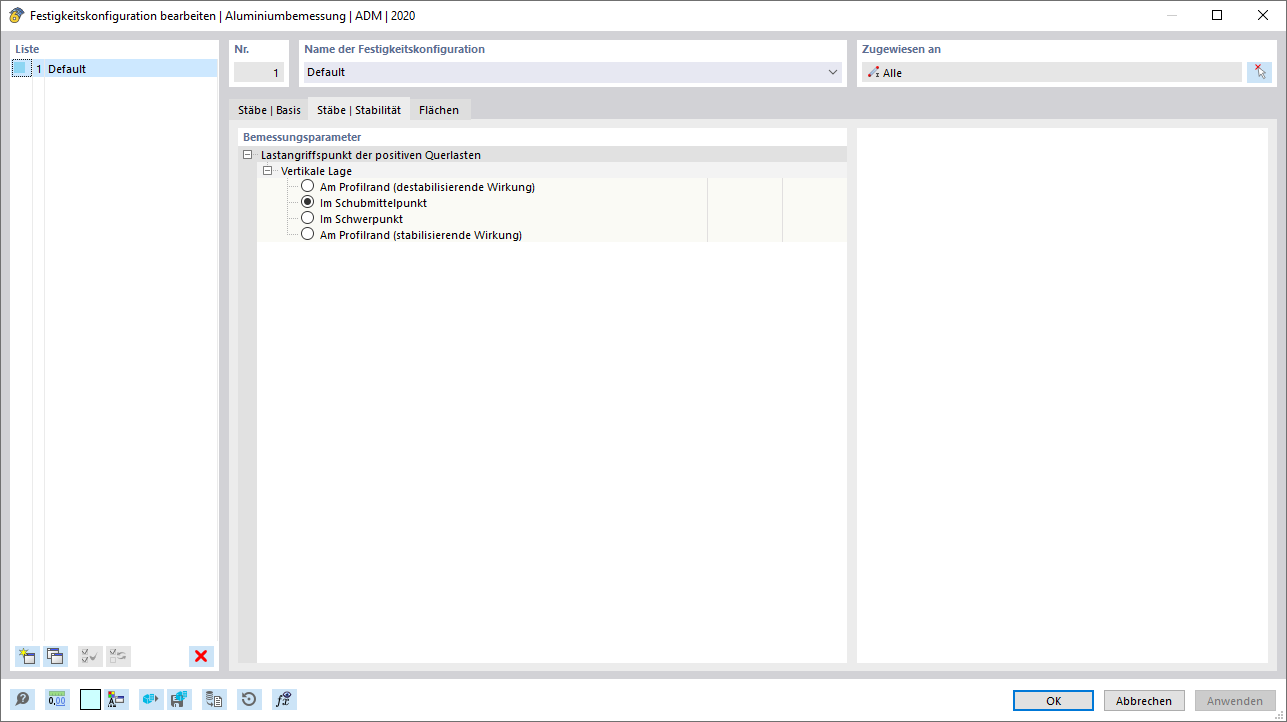This screenshot has width=1287, height=722.
Task: Click the Vertikale Lage label
Action: 316,171
